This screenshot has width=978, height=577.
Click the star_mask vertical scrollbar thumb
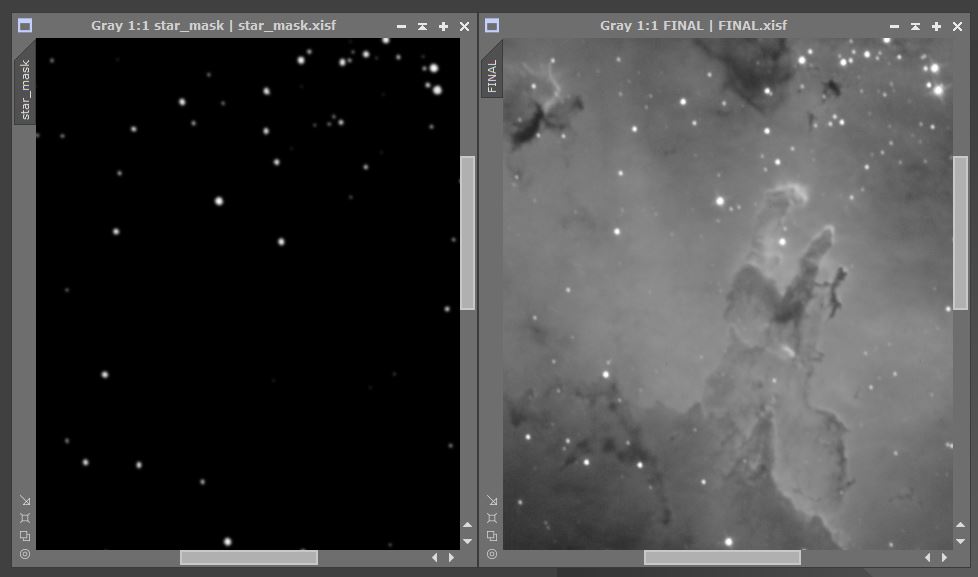468,233
